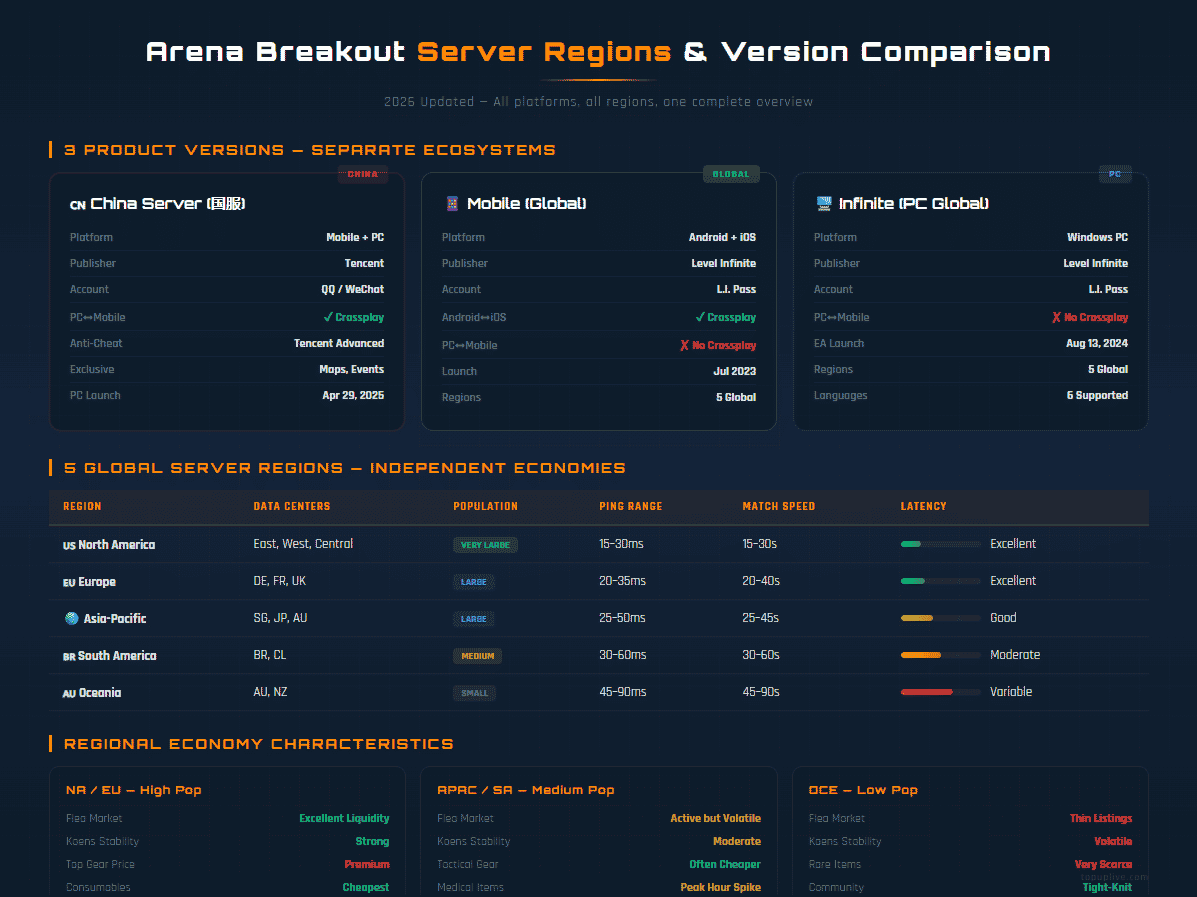This screenshot has width=1197, height=897.
Task: Click the 'QQ / WeChat' account value
Action: pyautogui.click(x=353, y=289)
